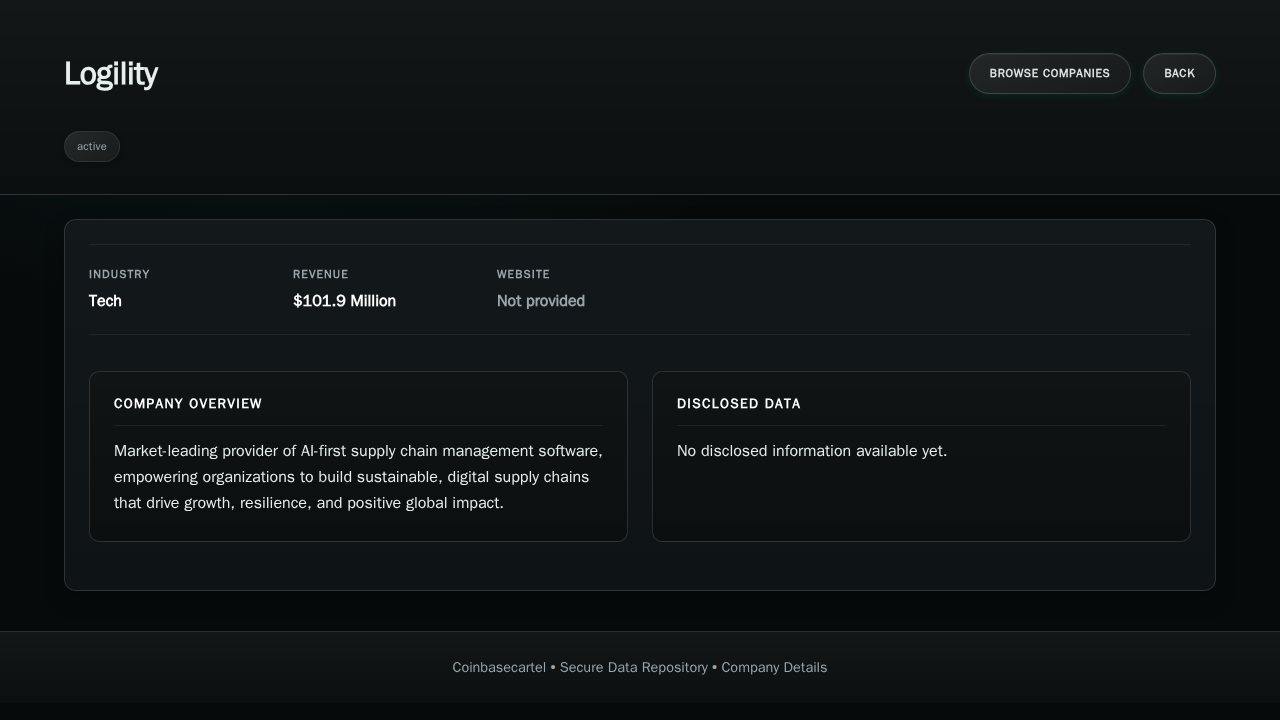This screenshot has height=720, width=1280.
Task: Click the Industry field label
Action: pos(119,274)
